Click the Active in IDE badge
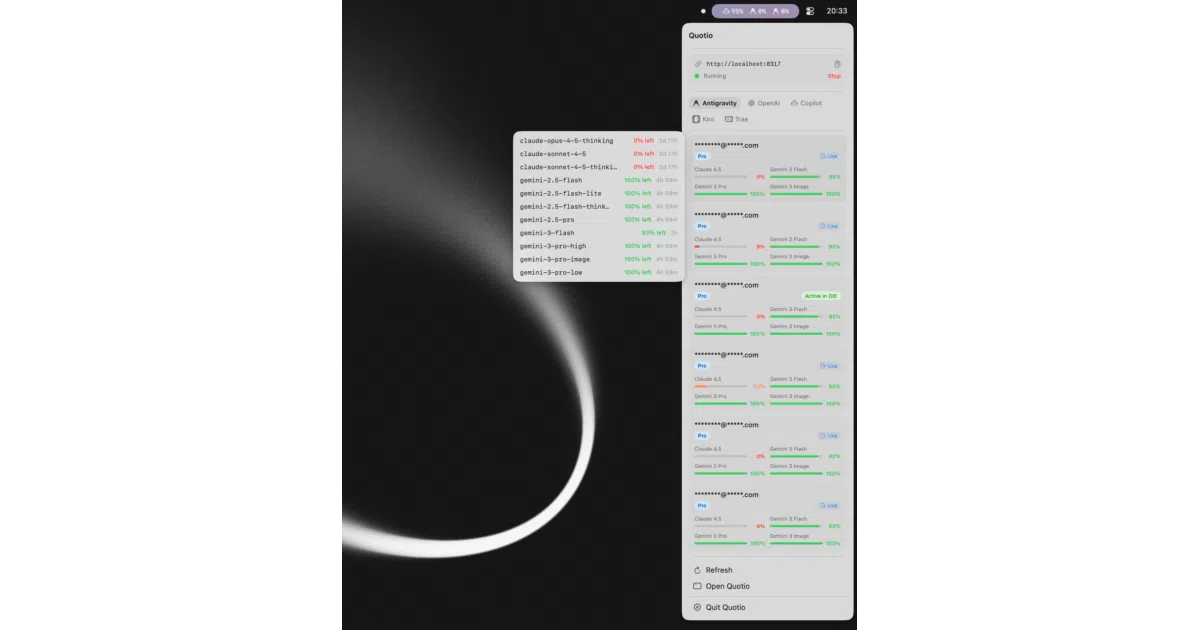The width and height of the screenshot is (1200, 630). (821, 296)
